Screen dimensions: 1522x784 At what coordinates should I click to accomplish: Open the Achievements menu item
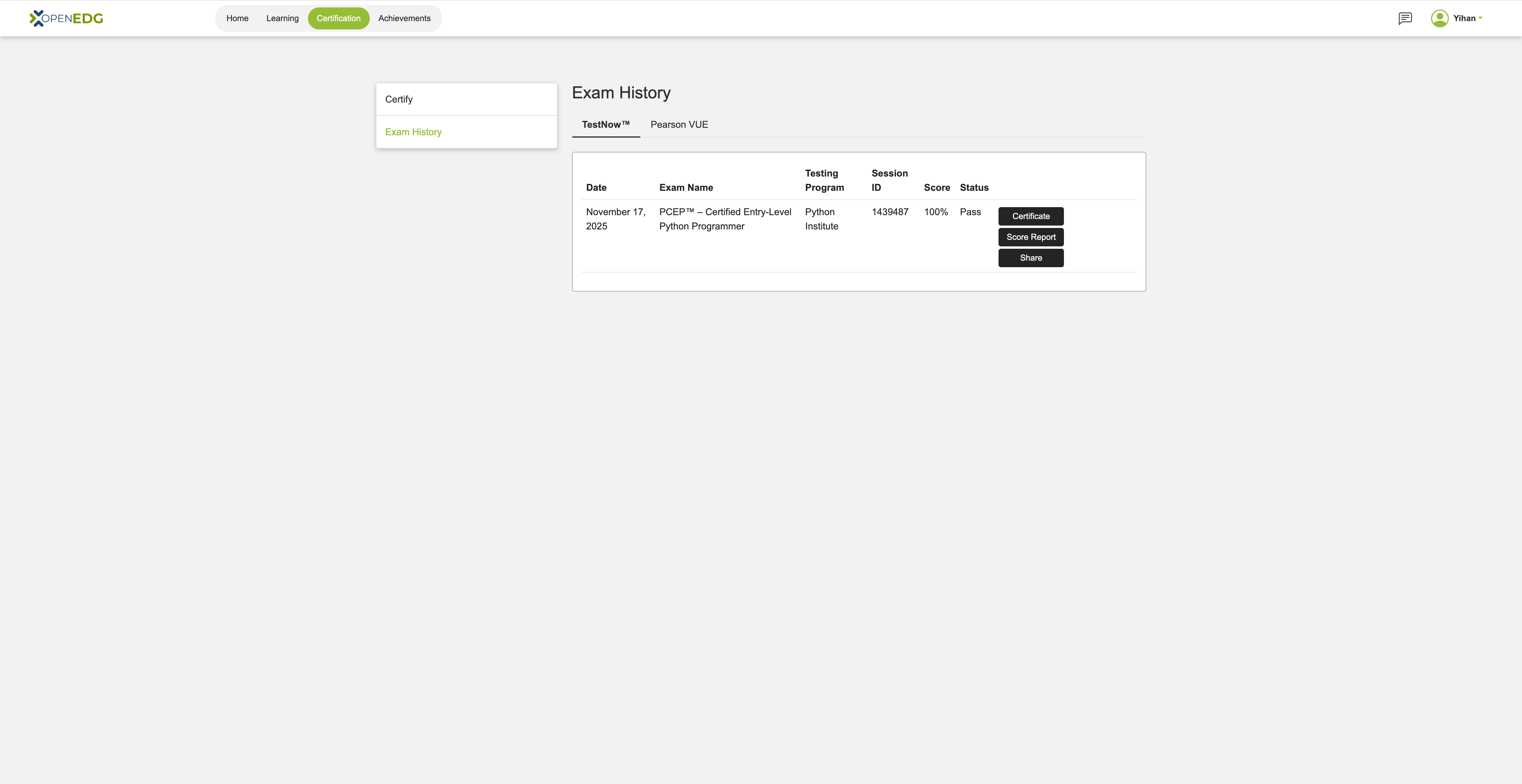(x=405, y=18)
